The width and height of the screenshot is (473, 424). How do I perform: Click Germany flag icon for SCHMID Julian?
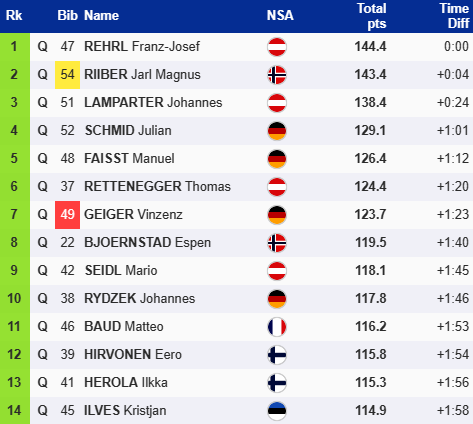click(x=277, y=131)
